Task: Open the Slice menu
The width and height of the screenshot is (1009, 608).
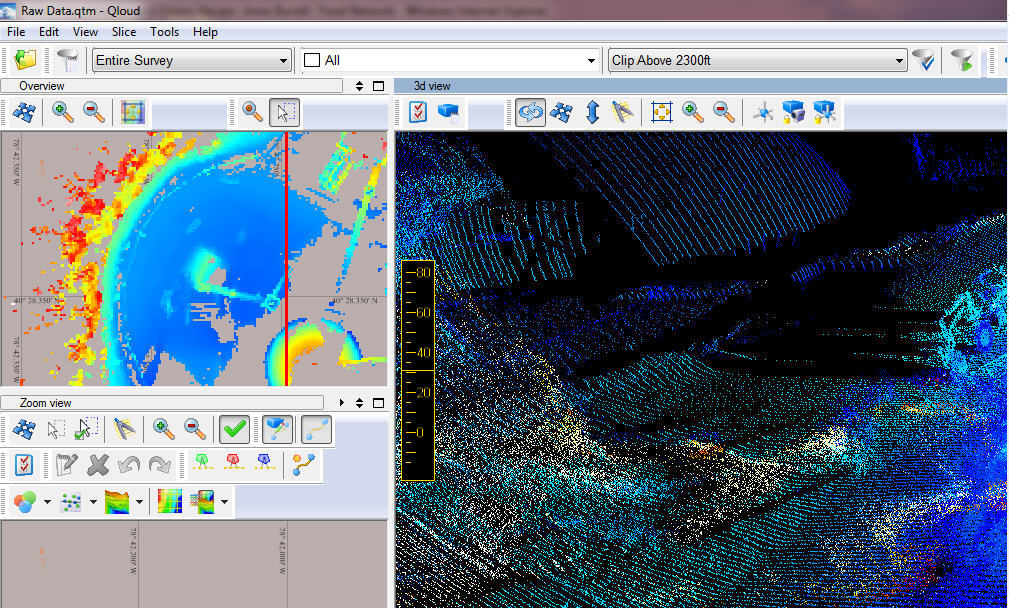Action: 124,32
